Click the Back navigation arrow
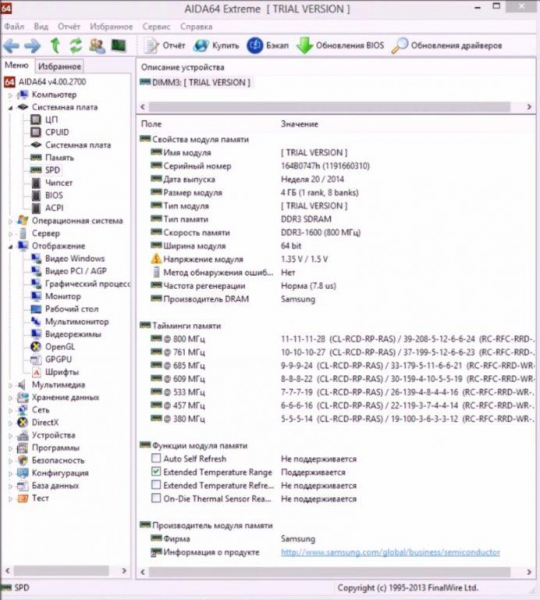The image size is (540, 600). [x=11, y=46]
